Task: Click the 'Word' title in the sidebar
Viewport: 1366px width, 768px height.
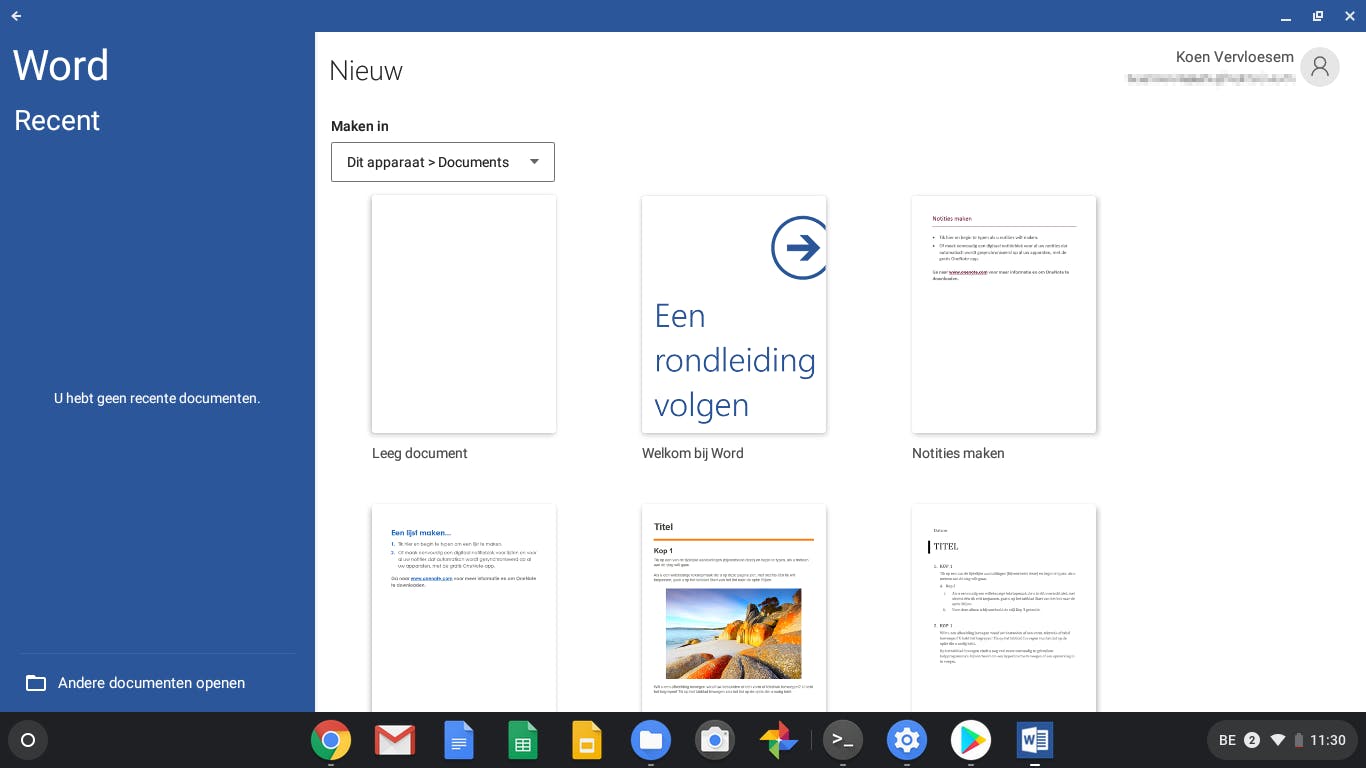Action: click(61, 66)
